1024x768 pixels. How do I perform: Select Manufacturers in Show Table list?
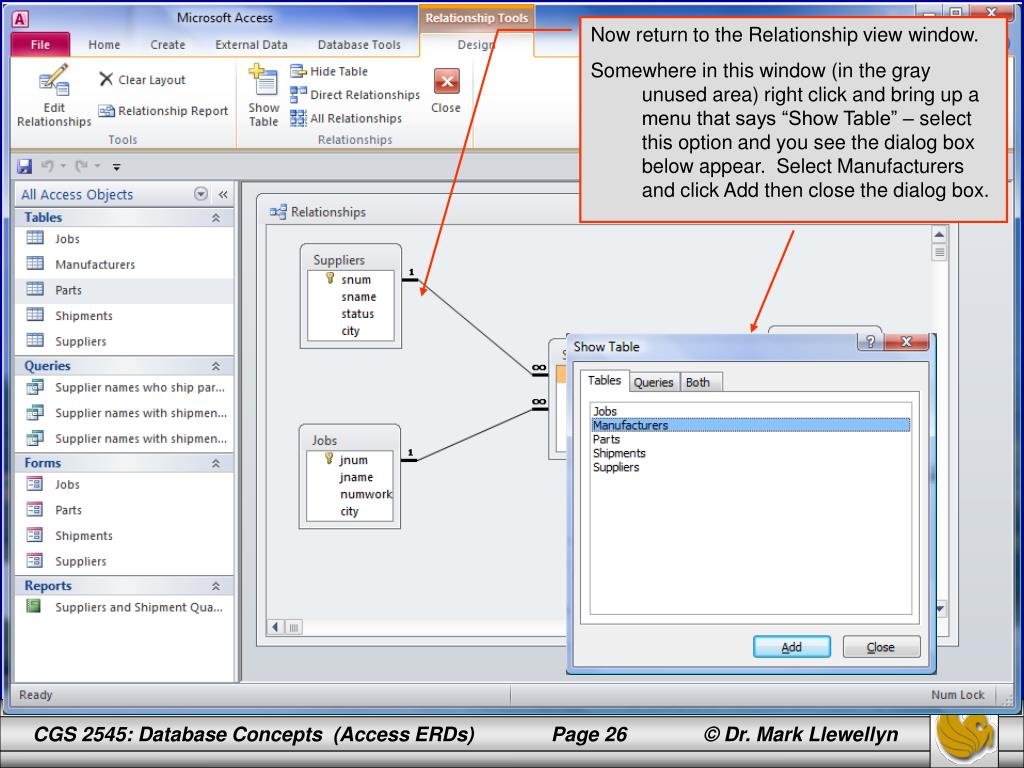click(750, 425)
